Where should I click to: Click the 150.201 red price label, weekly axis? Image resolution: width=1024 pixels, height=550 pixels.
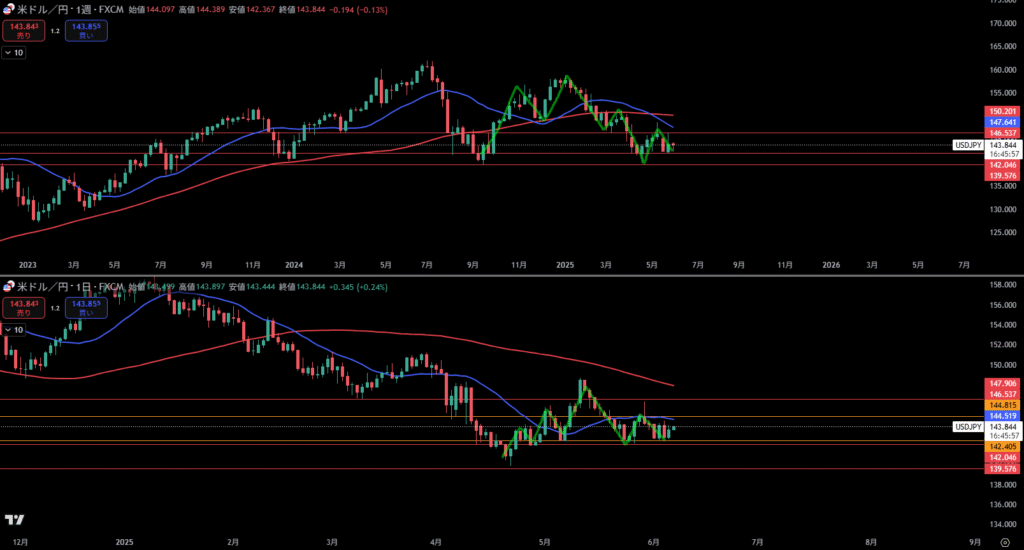[x=1002, y=112]
